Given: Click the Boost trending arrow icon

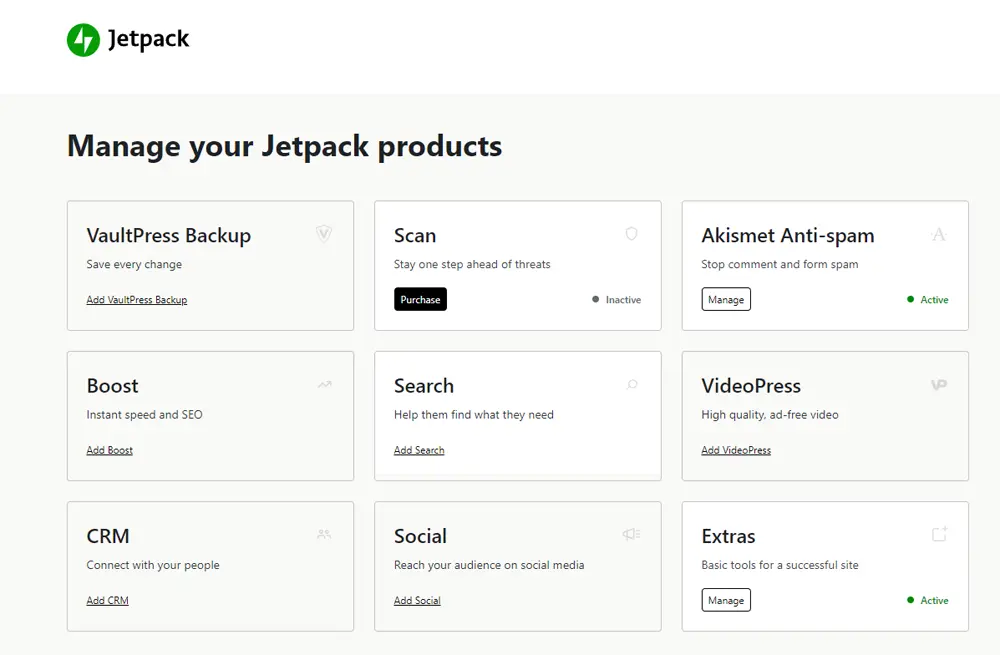Looking at the screenshot, I should click(325, 385).
